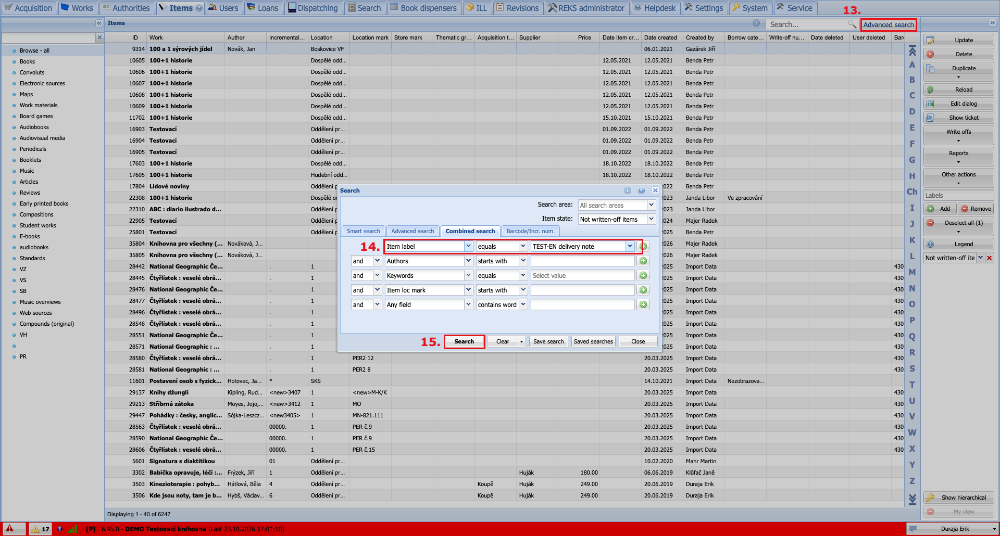
Task: Jump to letter M in the alphabet index
Action: pyautogui.click(x=912, y=272)
